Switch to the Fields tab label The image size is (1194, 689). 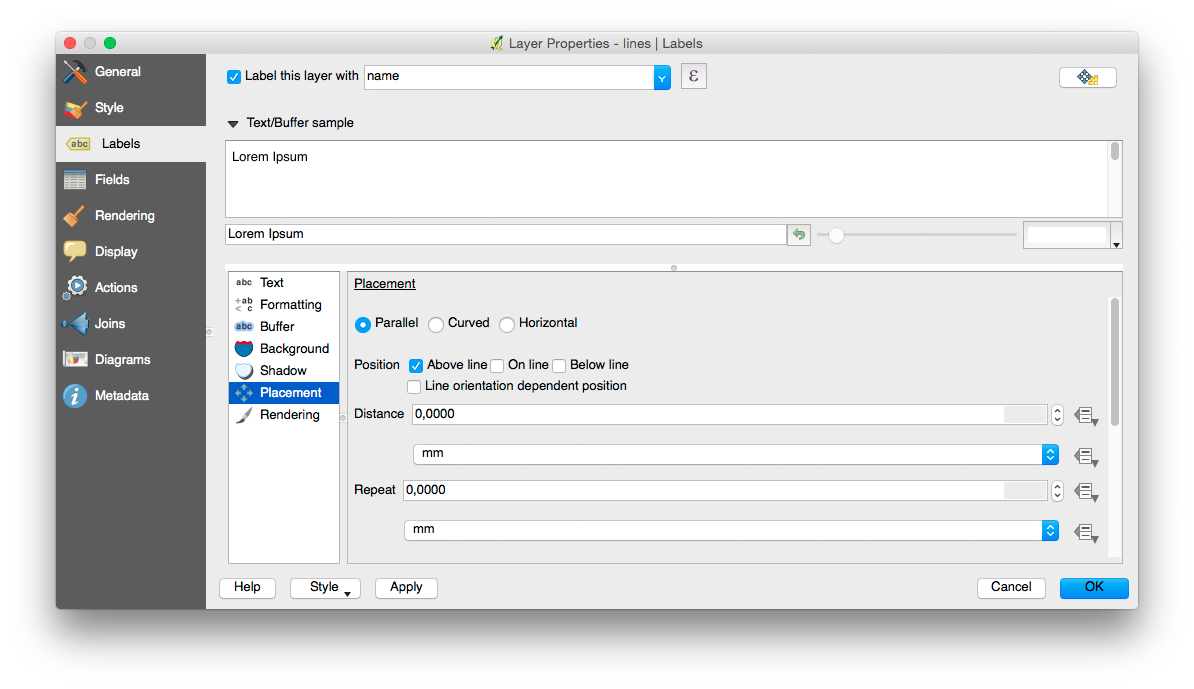pos(112,180)
